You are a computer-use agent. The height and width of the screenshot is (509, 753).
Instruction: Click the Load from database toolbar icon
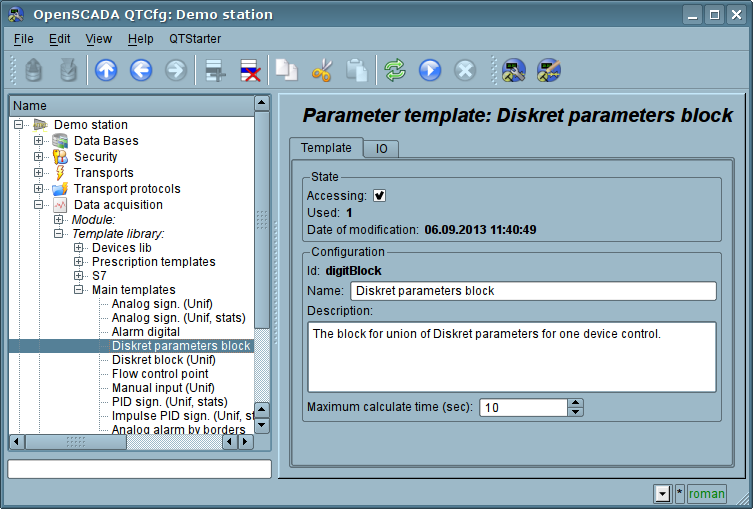[x=33, y=71]
